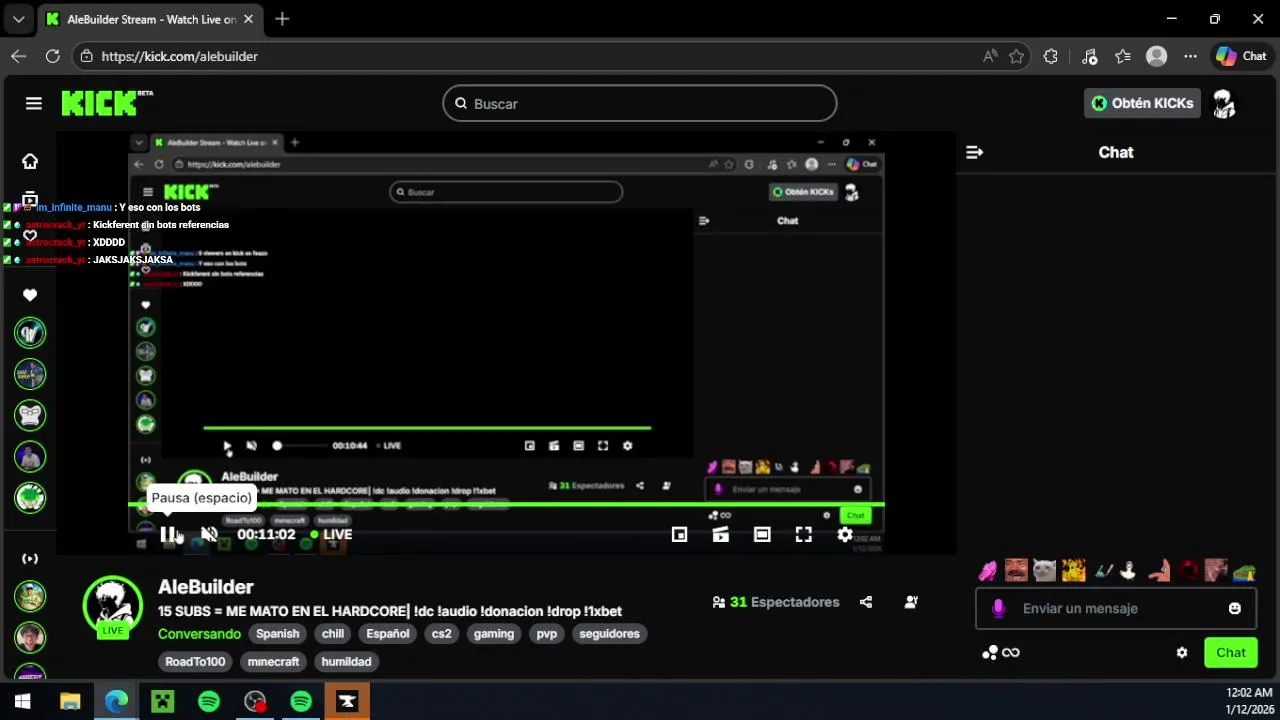1280x720 pixels.
Task: Open the Windows Start menu
Action: pyautogui.click(x=23, y=702)
